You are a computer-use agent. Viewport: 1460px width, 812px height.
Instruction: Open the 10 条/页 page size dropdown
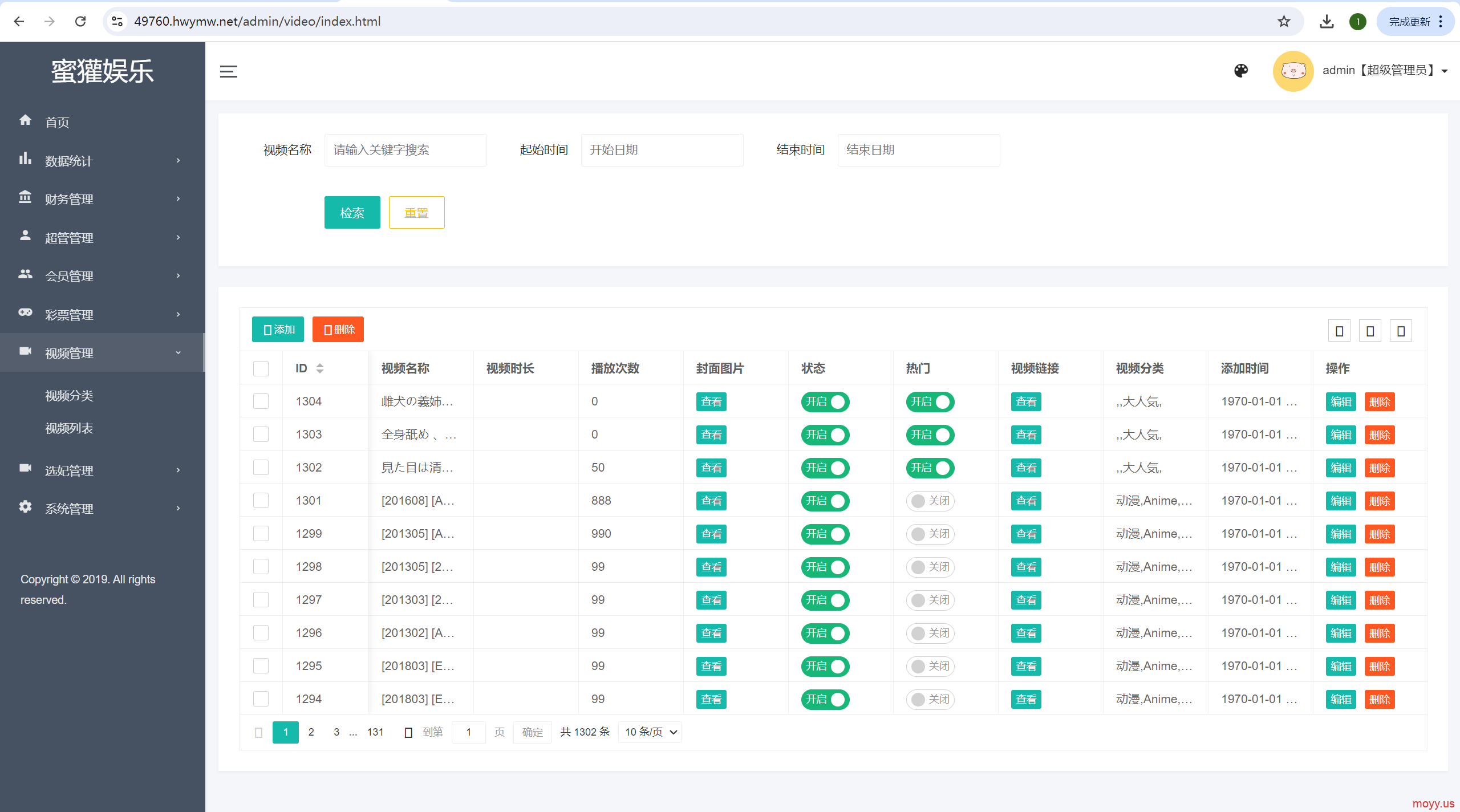click(650, 733)
